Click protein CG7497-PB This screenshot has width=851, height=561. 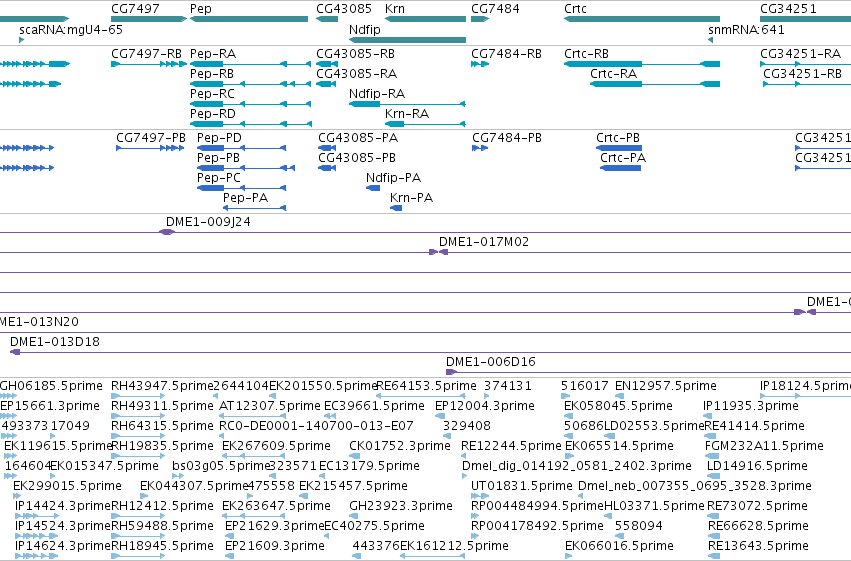coord(150,148)
